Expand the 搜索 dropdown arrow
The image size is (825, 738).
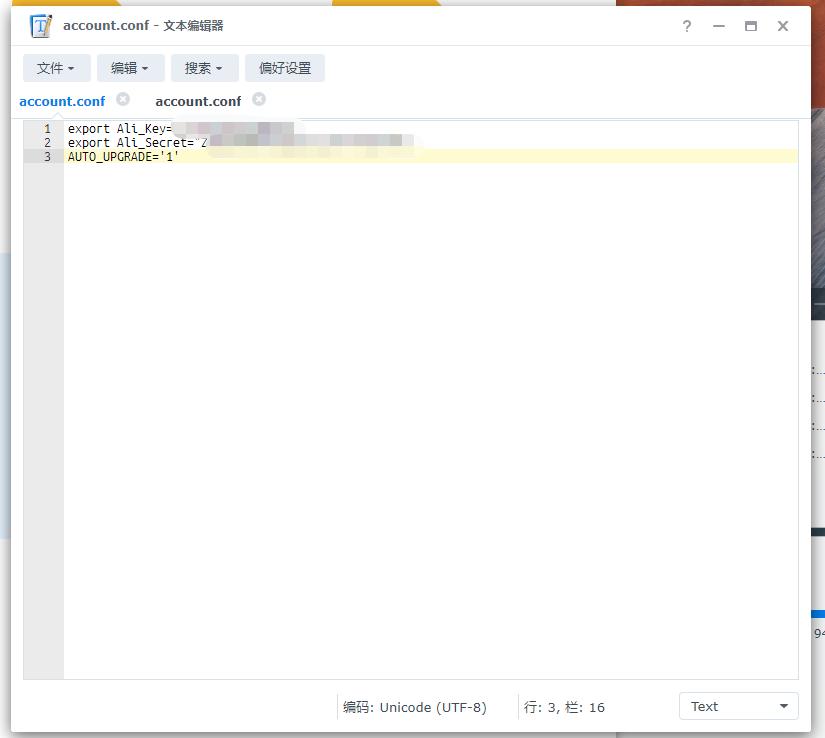coord(221,67)
